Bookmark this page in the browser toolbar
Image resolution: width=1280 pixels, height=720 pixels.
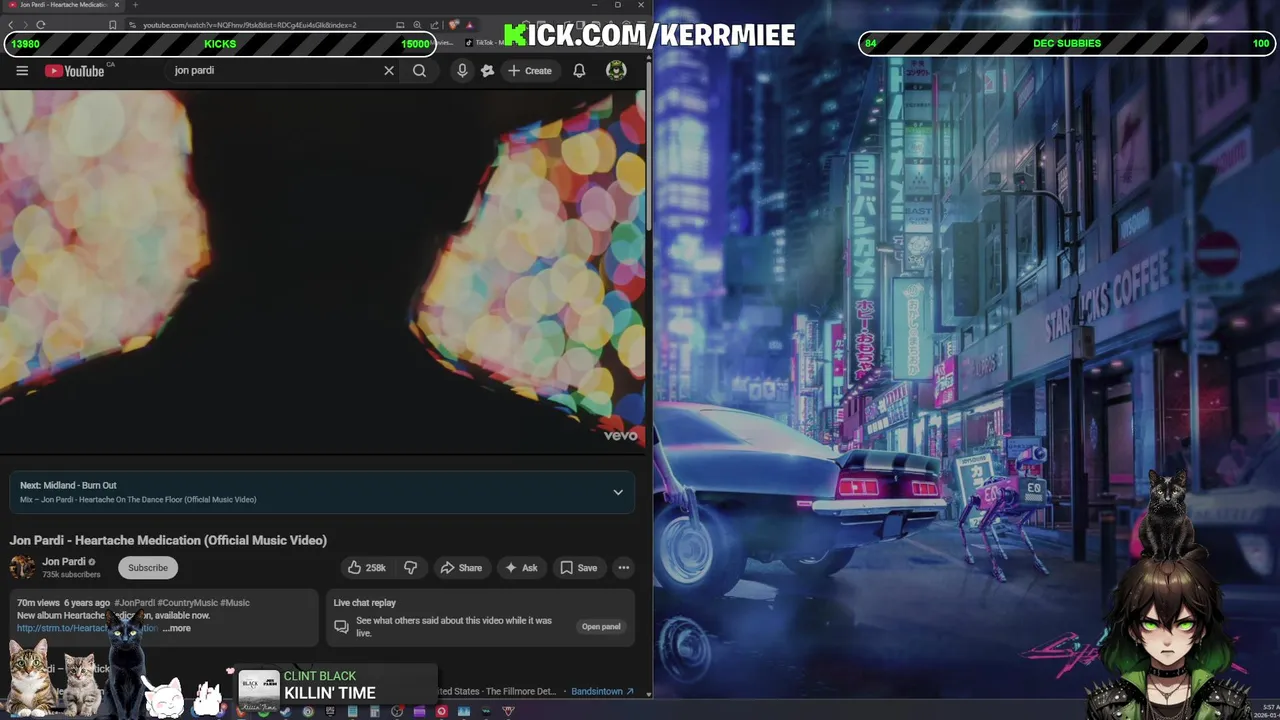point(113,24)
